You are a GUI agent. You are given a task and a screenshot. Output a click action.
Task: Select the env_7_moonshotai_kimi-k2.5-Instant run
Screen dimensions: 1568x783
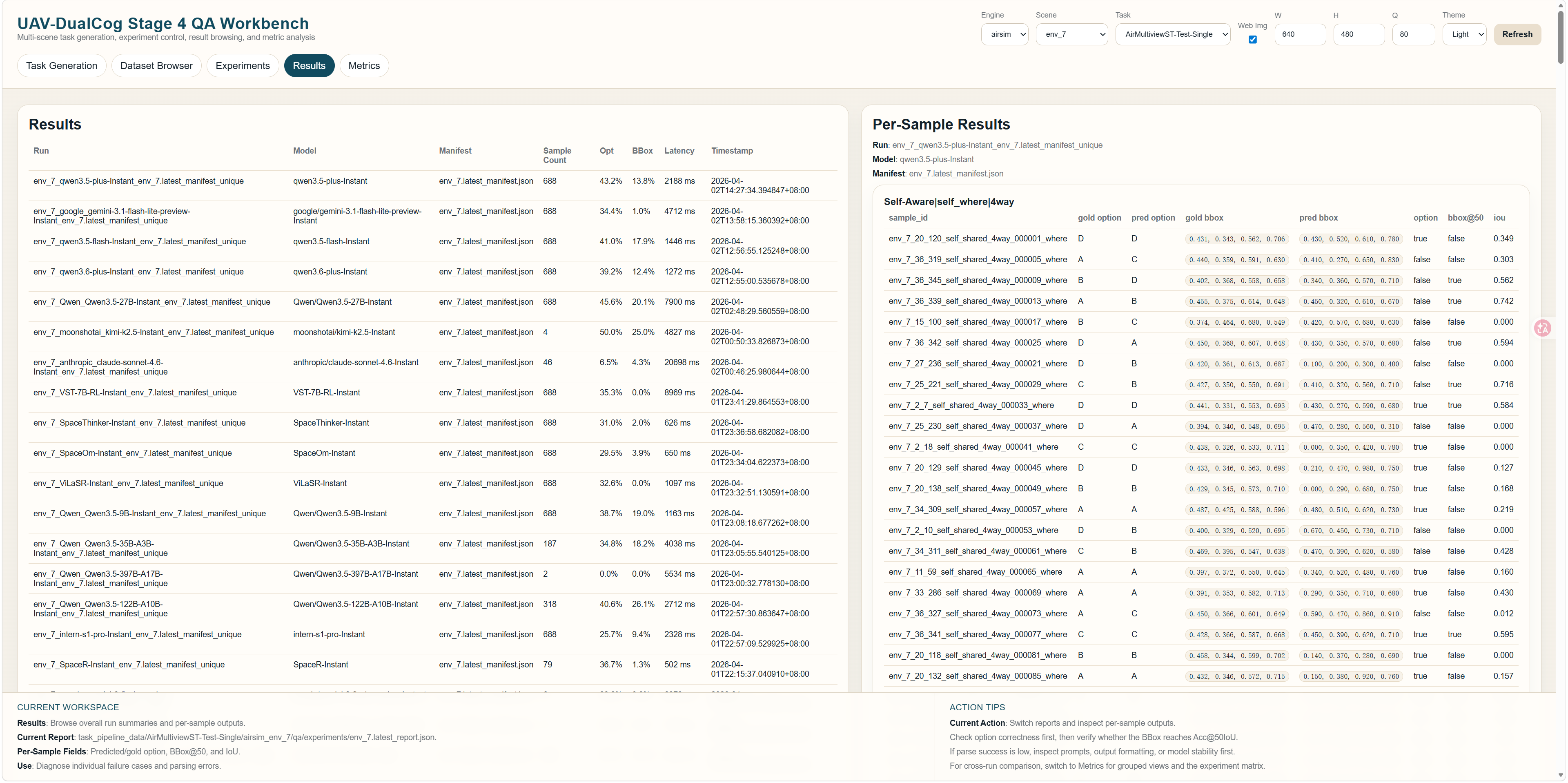point(154,332)
